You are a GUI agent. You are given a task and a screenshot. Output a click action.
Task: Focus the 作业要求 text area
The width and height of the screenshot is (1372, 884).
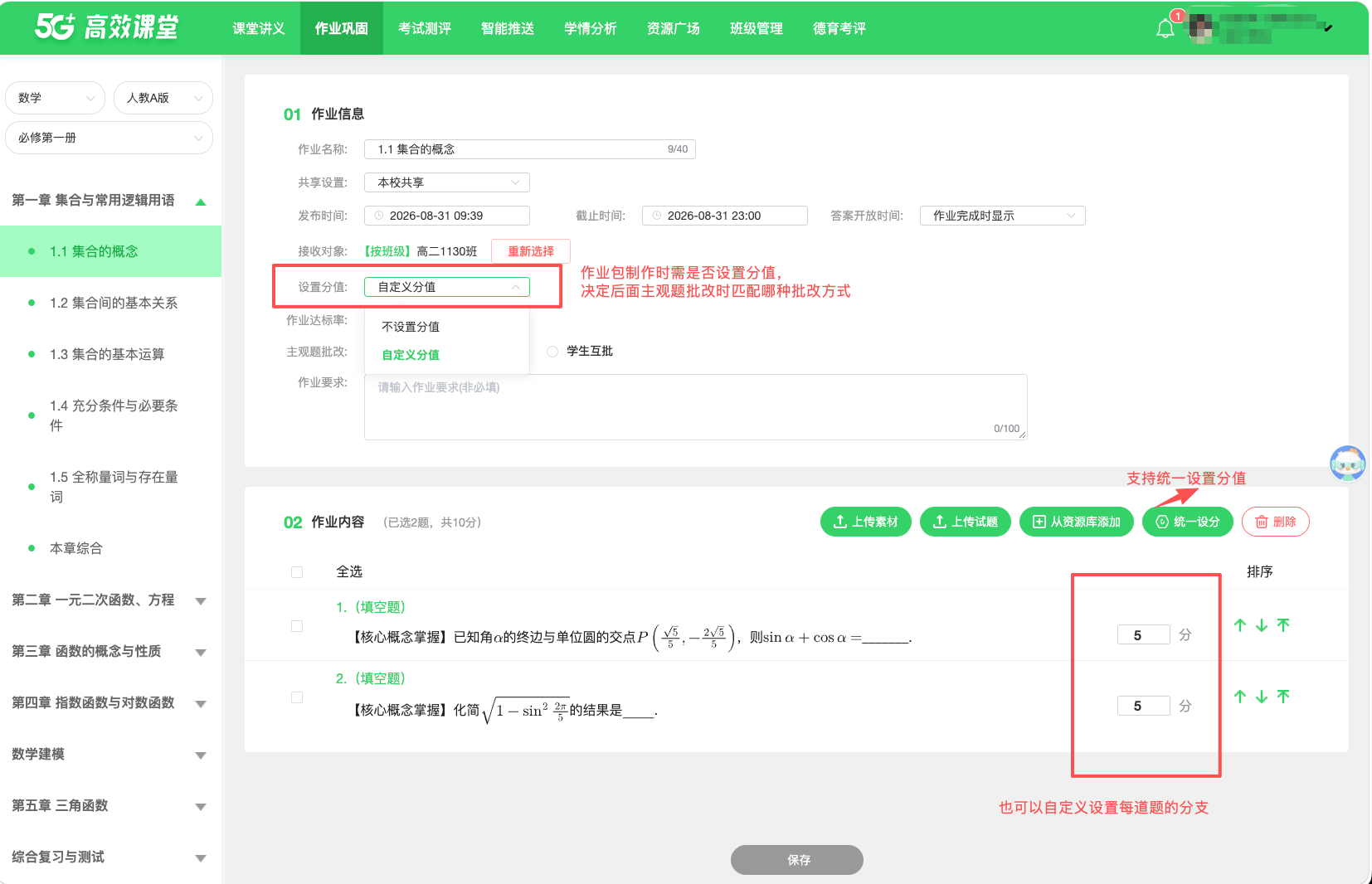pyautogui.click(x=696, y=407)
